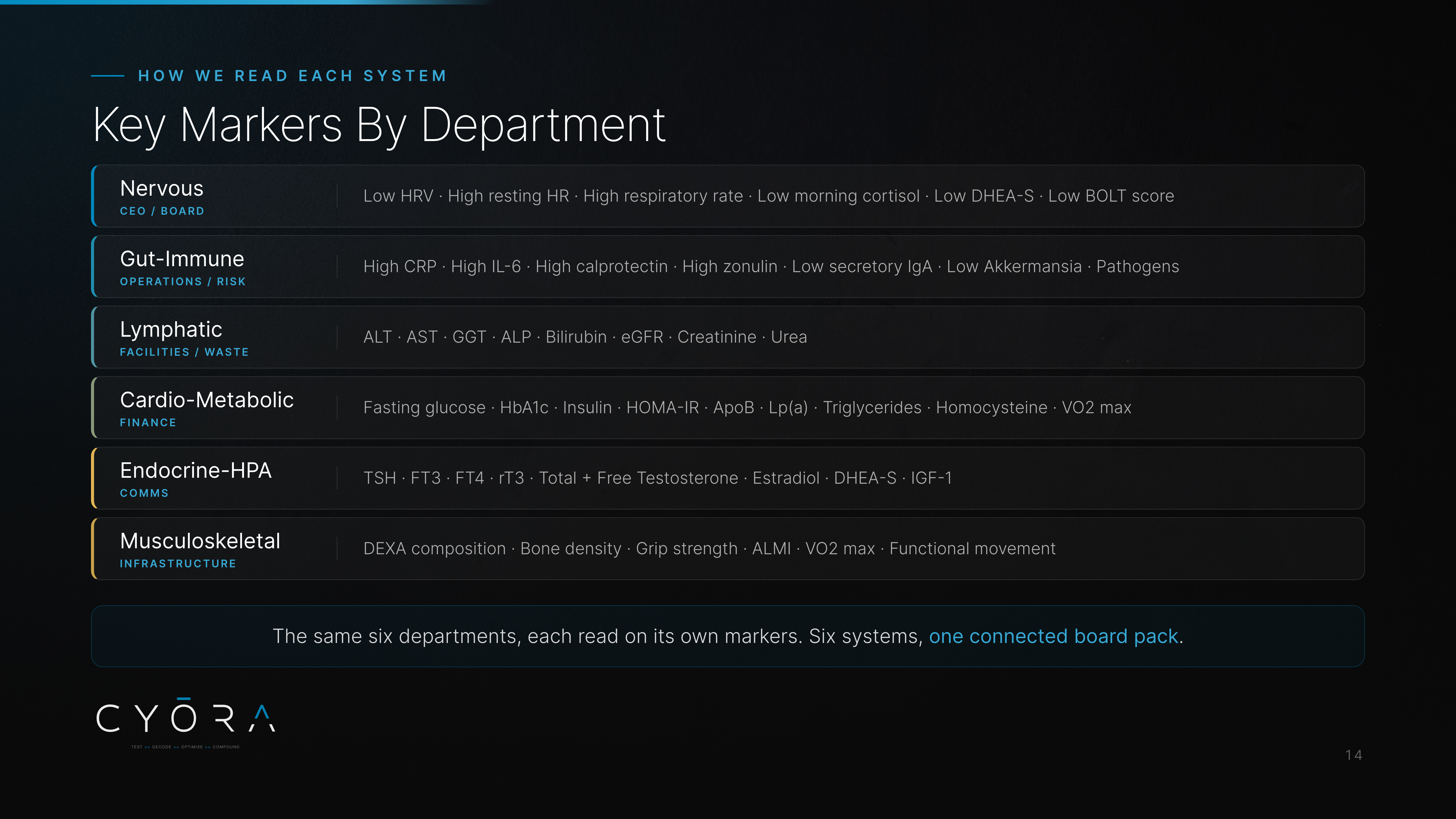1456x819 pixels.
Task: Click the Lymphatic markers line starting "ALT"
Action: pyautogui.click(x=585, y=338)
